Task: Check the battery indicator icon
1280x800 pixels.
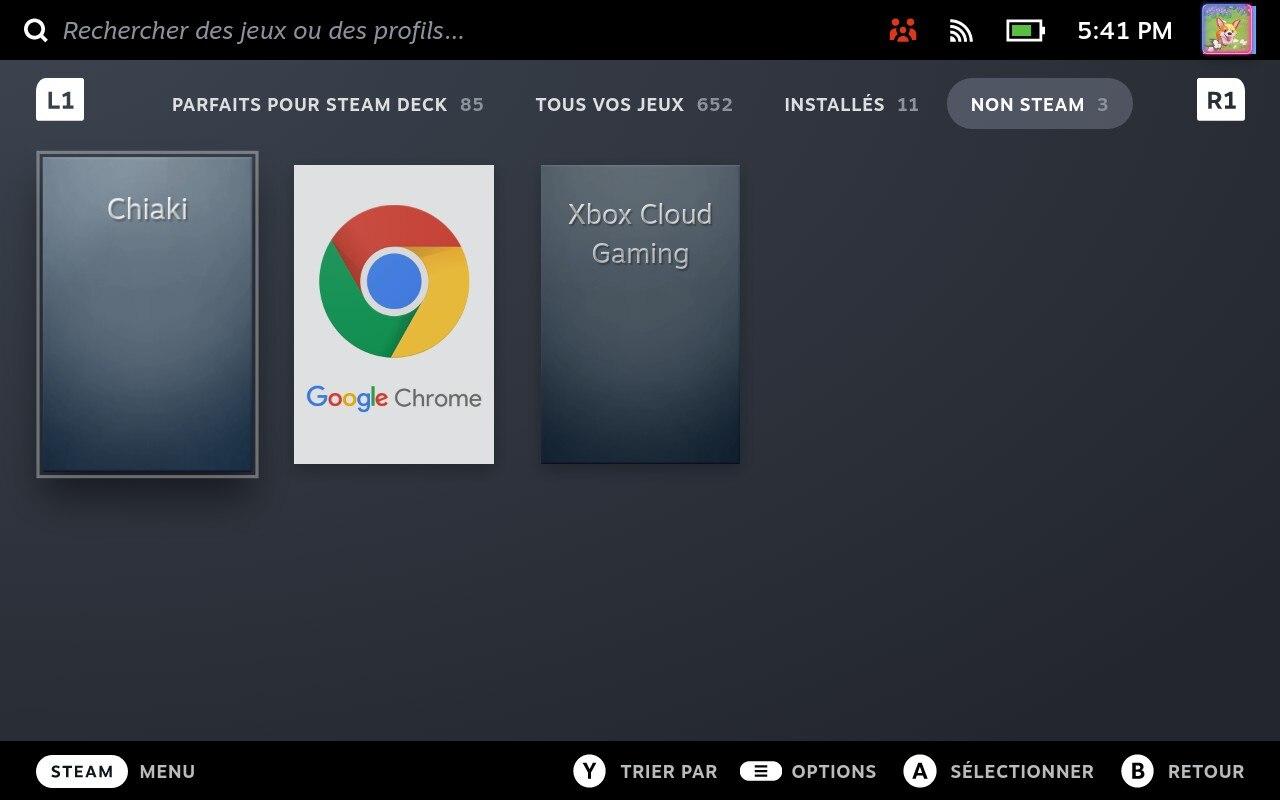Action: 1025,31
